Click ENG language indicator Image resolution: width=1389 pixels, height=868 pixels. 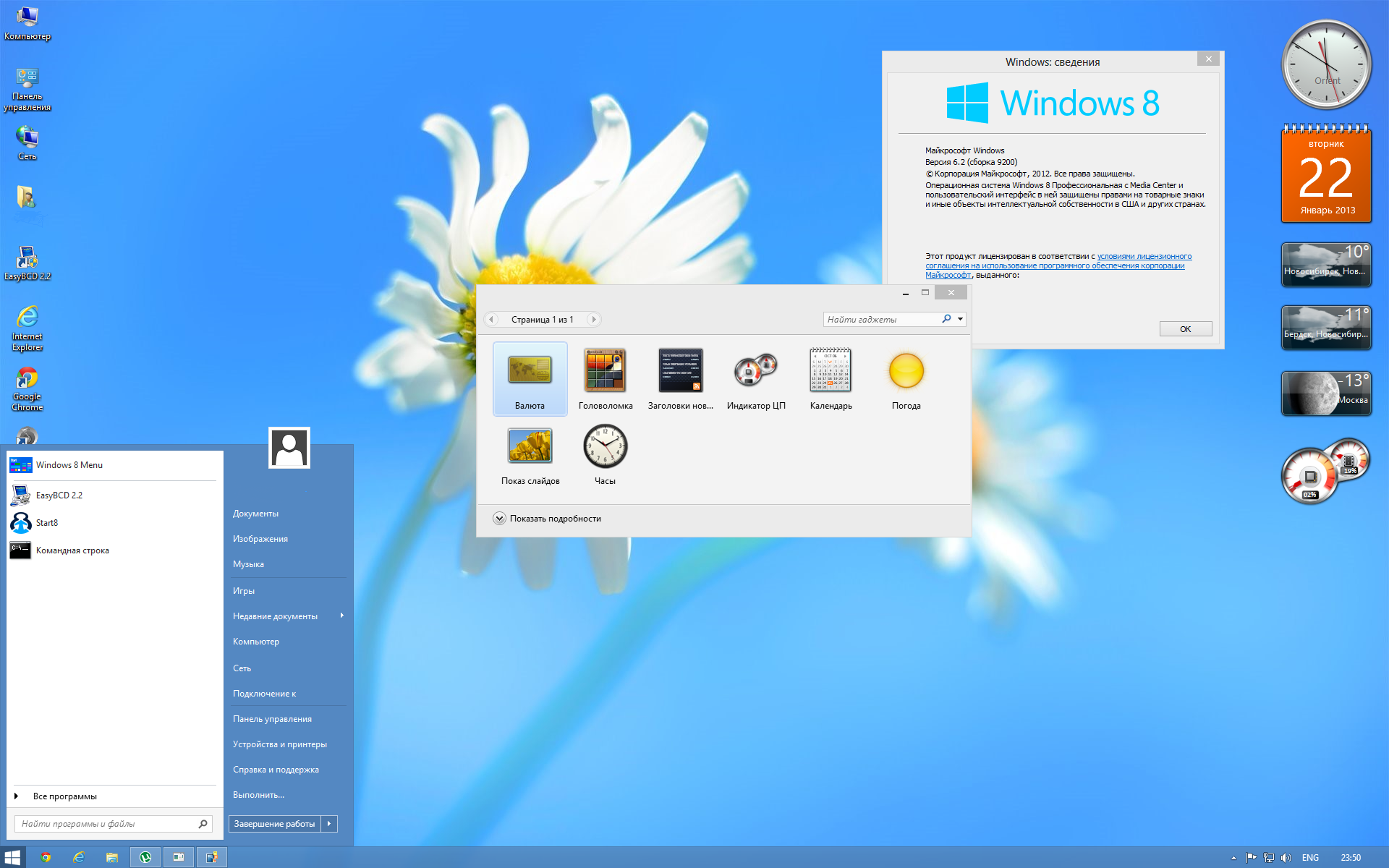pyautogui.click(x=1310, y=858)
